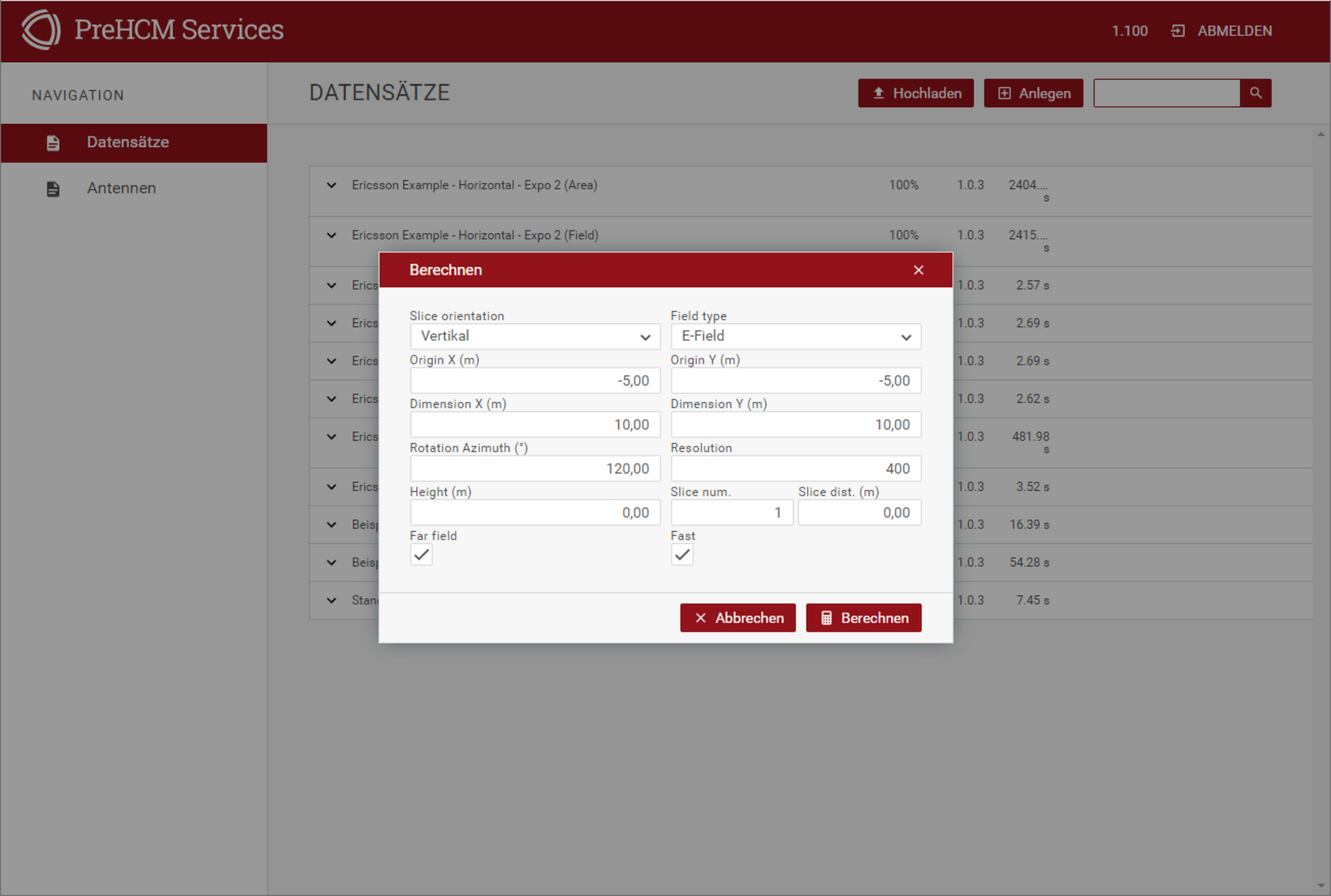Viewport: 1331px width, 896px height.
Task: Click the search text box in header
Action: pos(1166,93)
